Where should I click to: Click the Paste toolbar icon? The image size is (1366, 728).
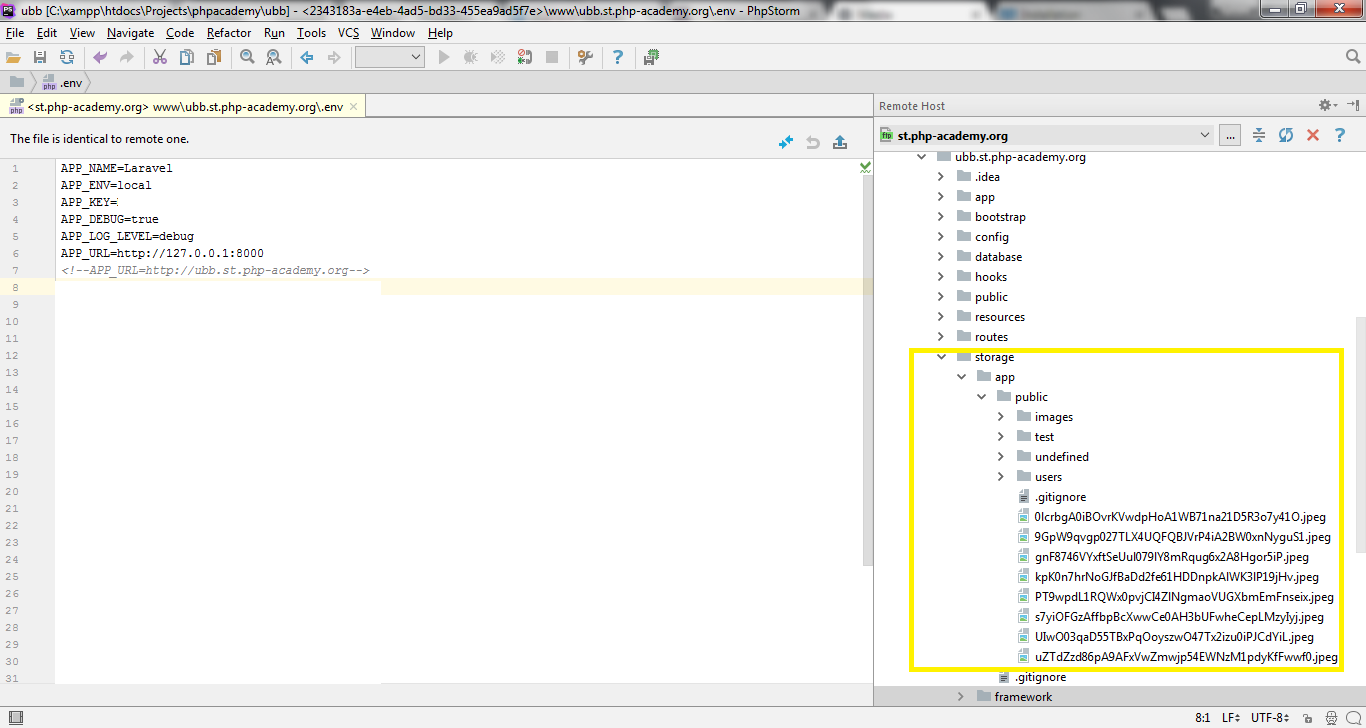[213, 58]
